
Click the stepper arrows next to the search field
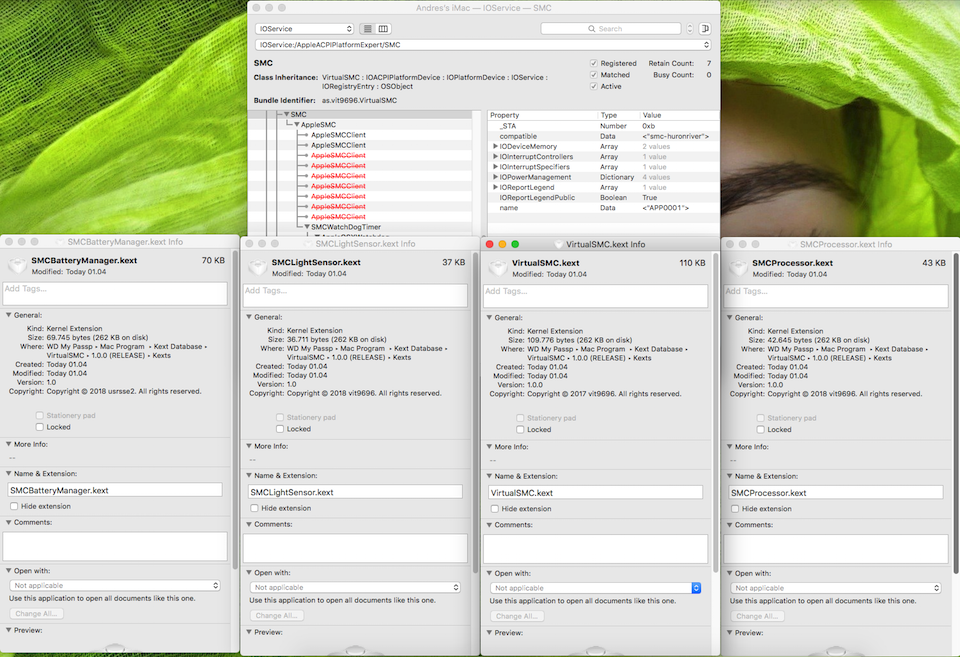pos(688,28)
